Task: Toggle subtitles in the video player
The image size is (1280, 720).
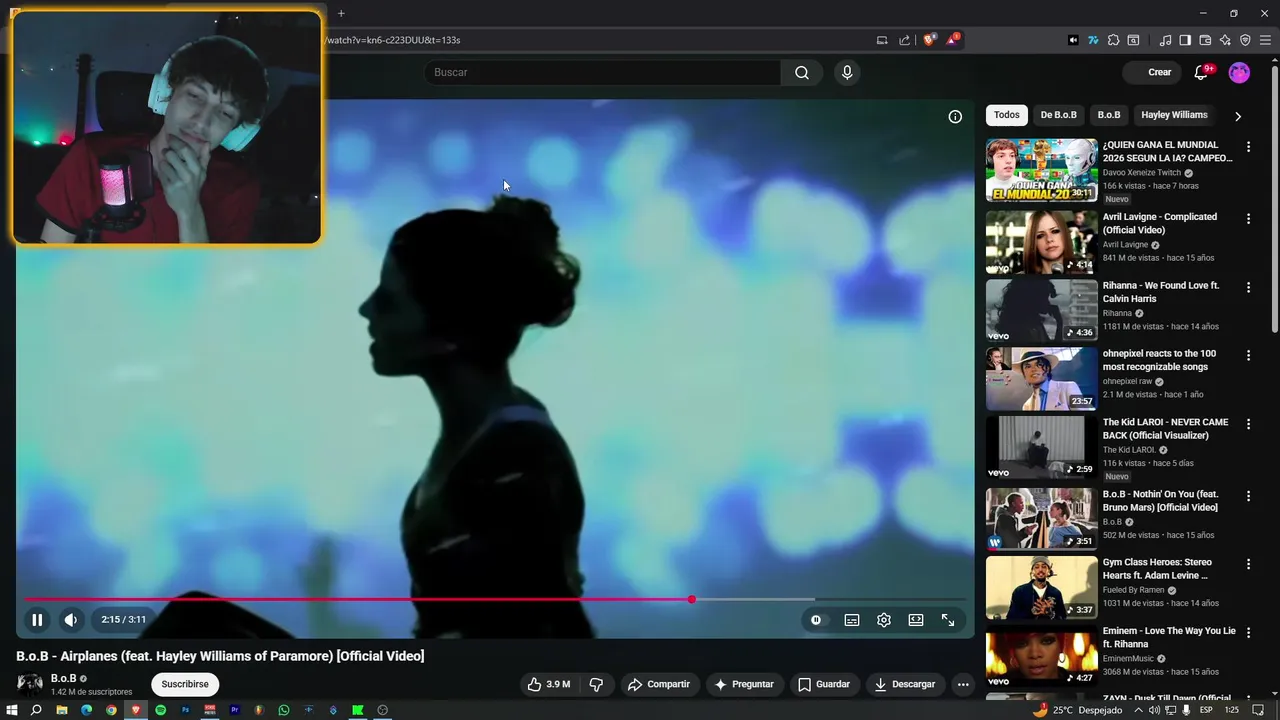Action: [x=852, y=620]
